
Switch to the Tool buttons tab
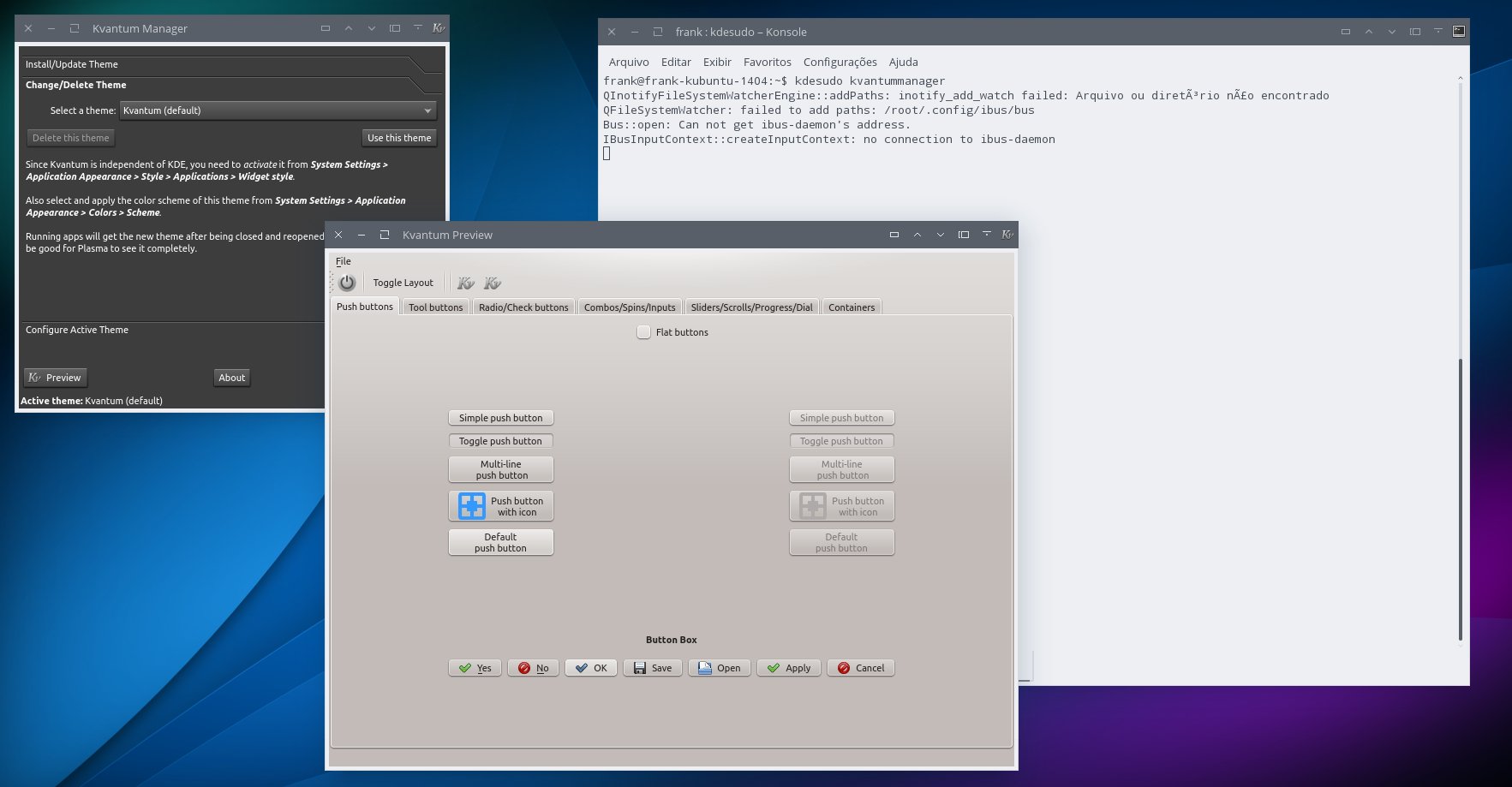435,307
